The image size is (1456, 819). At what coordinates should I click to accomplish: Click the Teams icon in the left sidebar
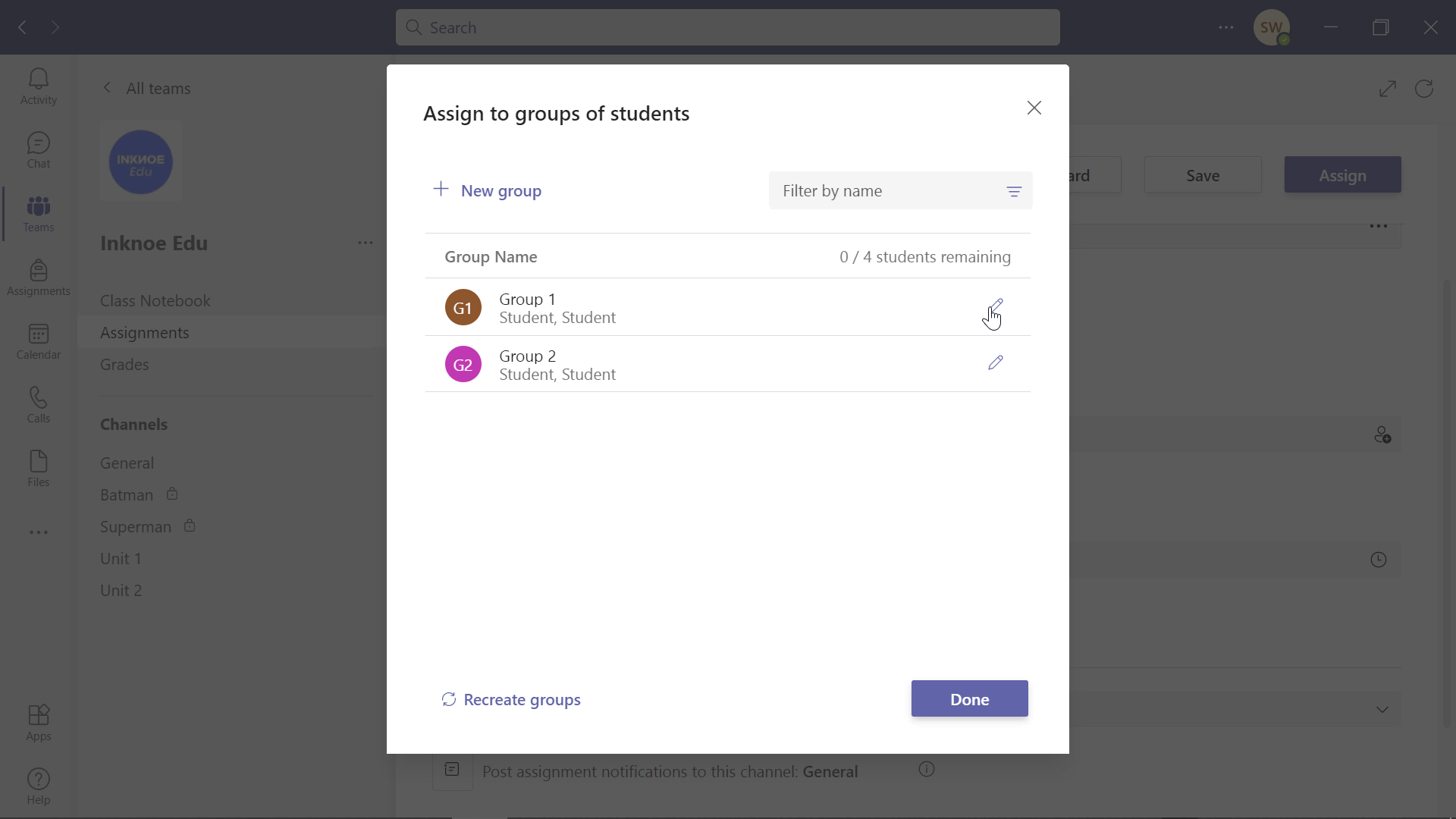coord(39,213)
